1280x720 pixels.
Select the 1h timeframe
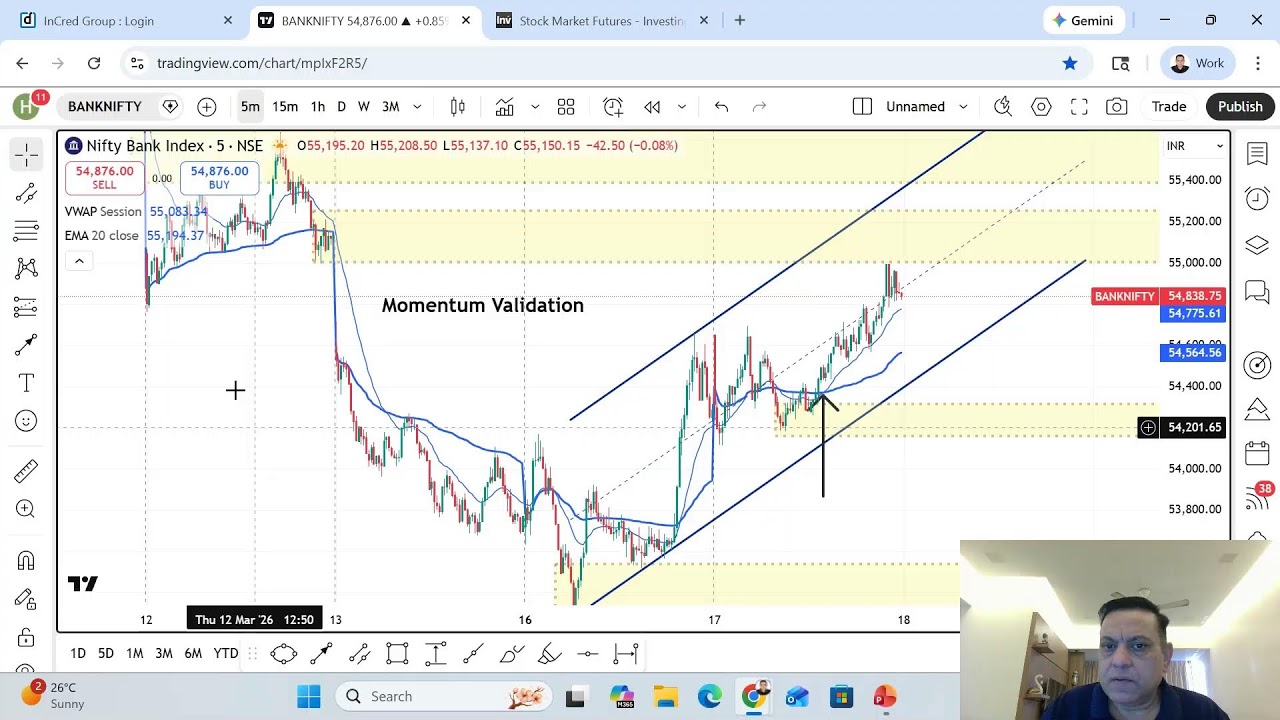(x=317, y=107)
